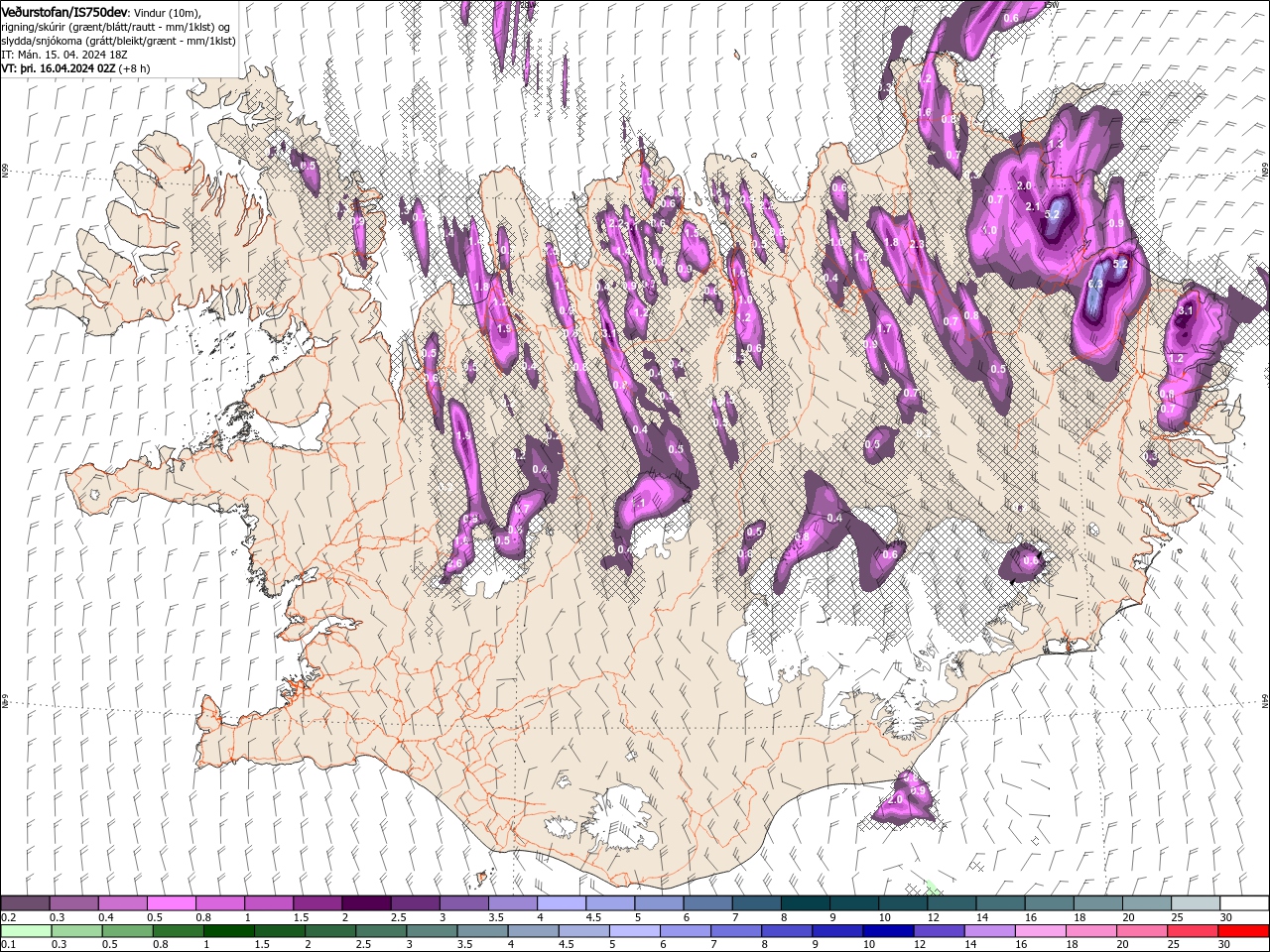Image resolution: width=1270 pixels, height=952 pixels.
Task: Click the 'Veðurstofan/IS750dev' title text
Action: 64,11
